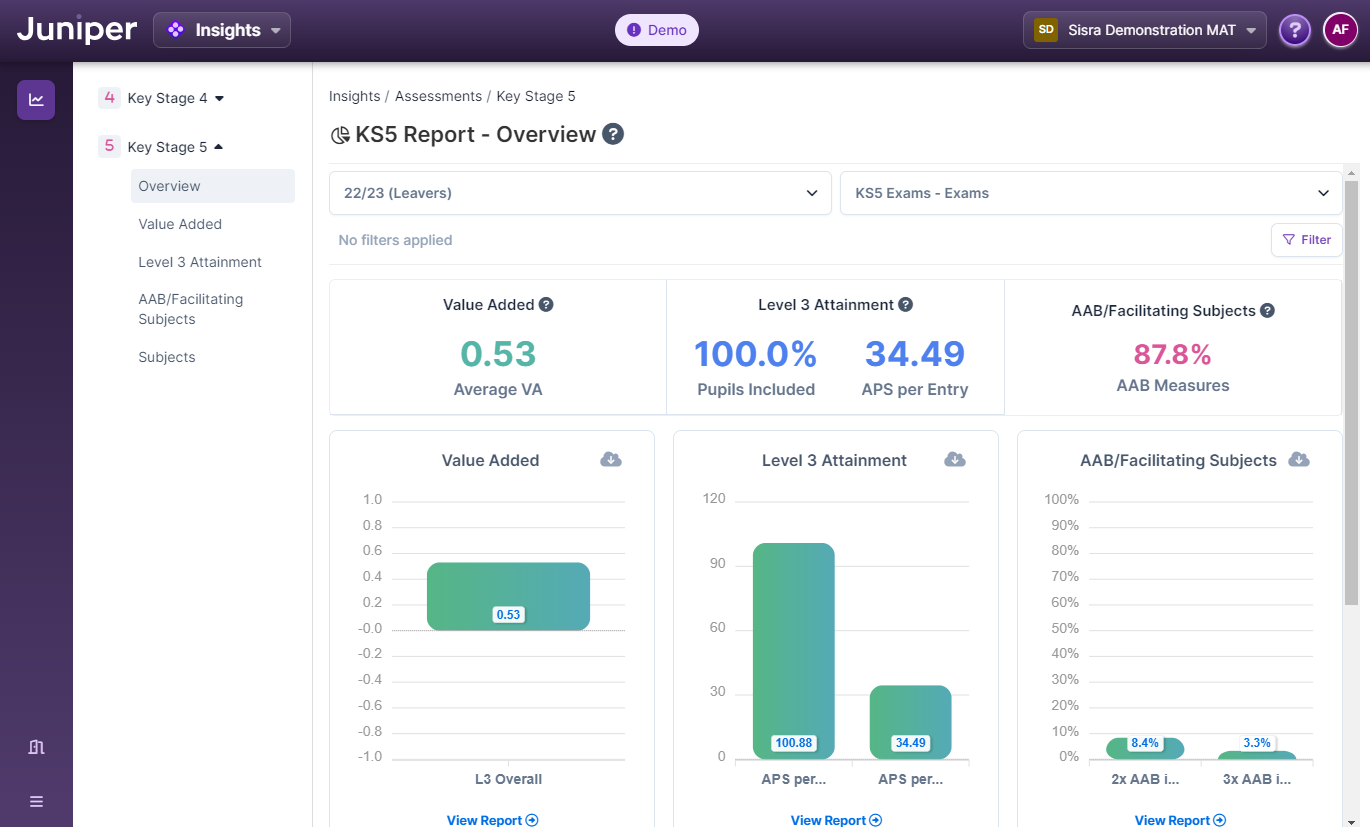The image size is (1370, 827).
Task: Select Value Added in the side menu
Action: point(180,224)
